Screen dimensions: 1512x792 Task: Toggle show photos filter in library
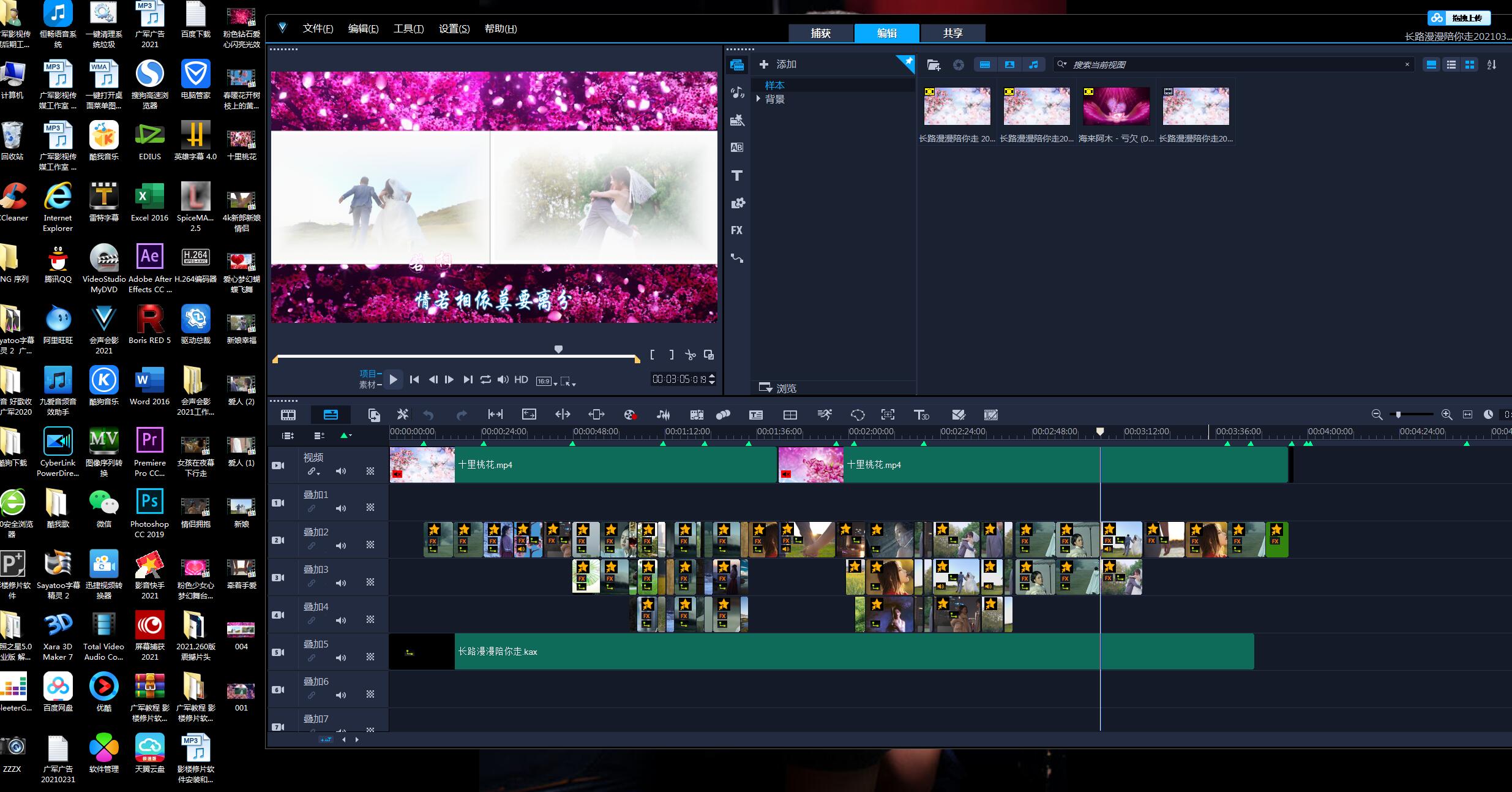click(1009, 64)
